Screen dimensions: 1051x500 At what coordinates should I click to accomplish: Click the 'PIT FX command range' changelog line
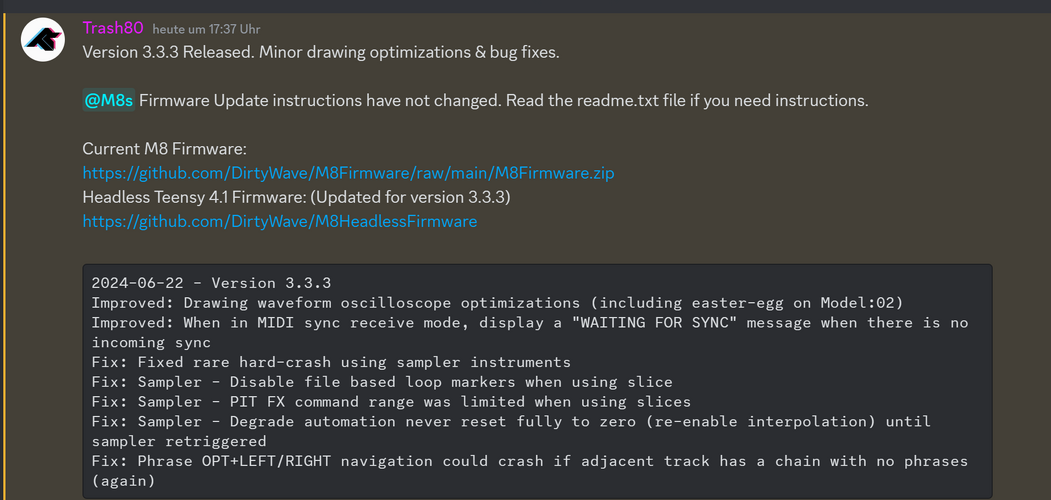[391, 402]
